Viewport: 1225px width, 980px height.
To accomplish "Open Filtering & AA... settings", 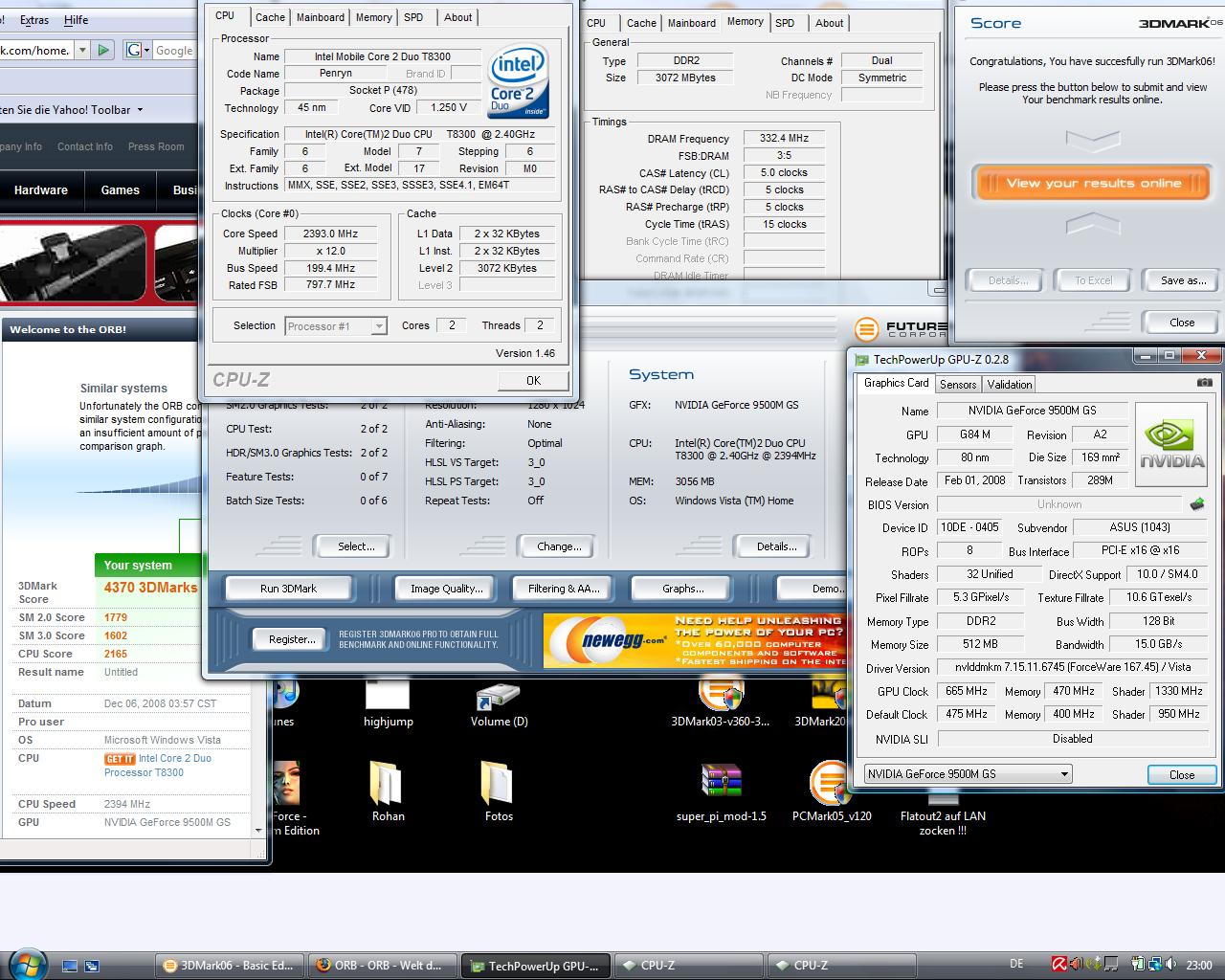I will (564, 589).
